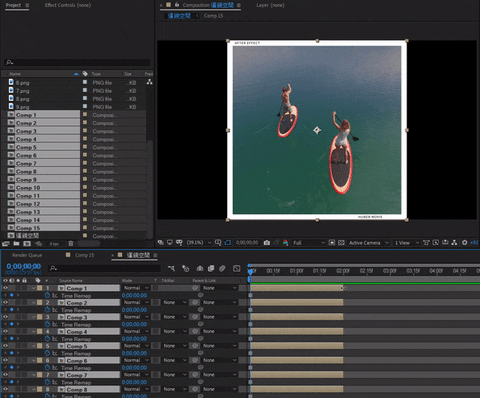Open project flowchart view icon beside file list
This screenshot has width=480, height=398.
[150, 82]
